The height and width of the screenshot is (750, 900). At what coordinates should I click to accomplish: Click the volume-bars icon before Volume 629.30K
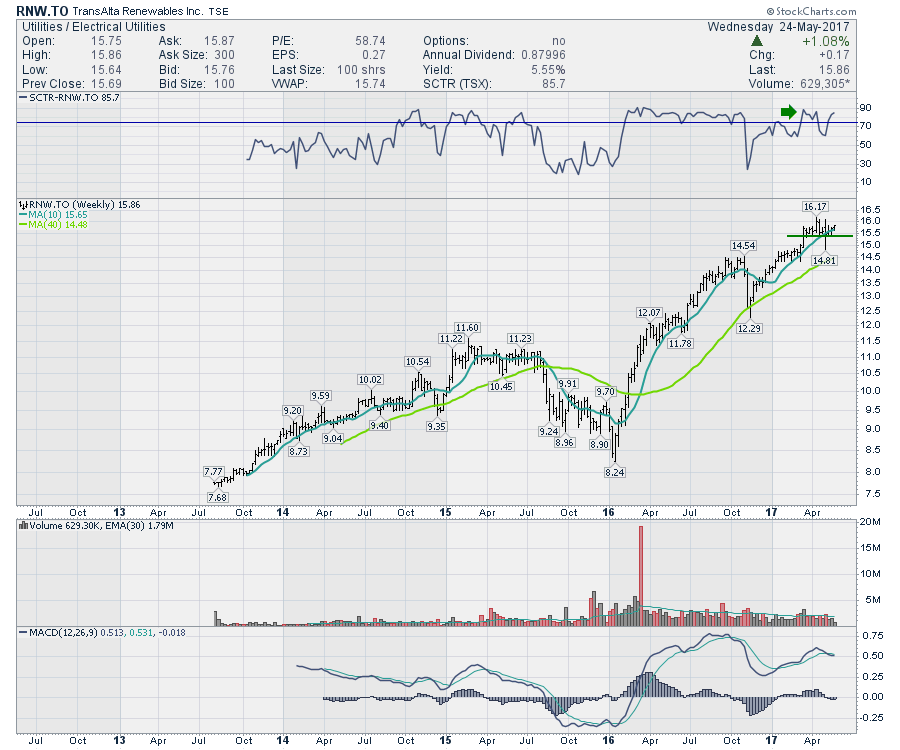(24, 525)
